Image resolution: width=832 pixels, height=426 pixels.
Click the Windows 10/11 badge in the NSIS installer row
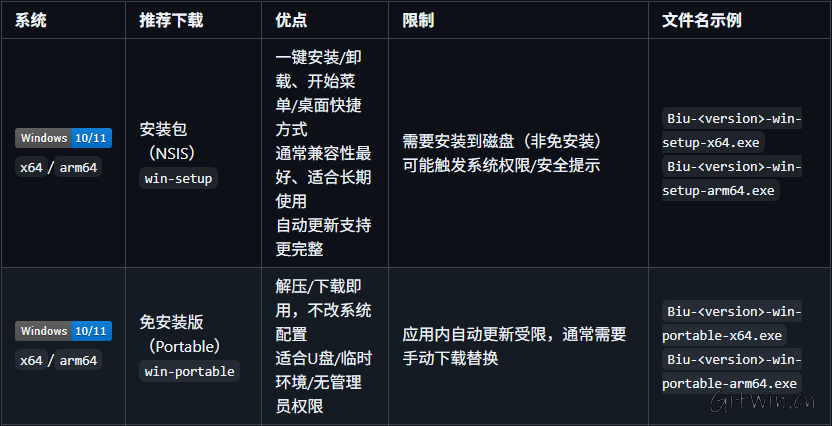pos(63,138)
